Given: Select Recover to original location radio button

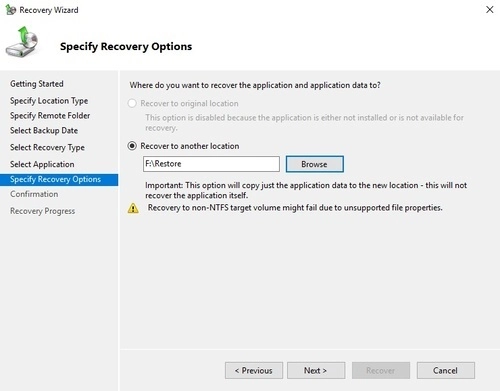Looking at the screenshot, I should click(x=132, y=103).
